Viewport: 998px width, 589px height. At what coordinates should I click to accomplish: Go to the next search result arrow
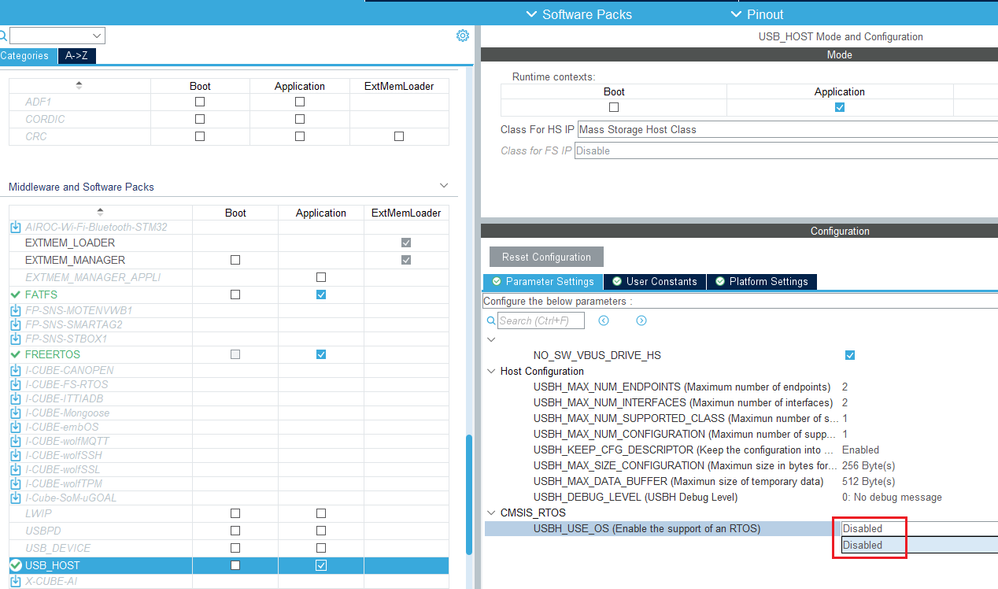point(641,321)
